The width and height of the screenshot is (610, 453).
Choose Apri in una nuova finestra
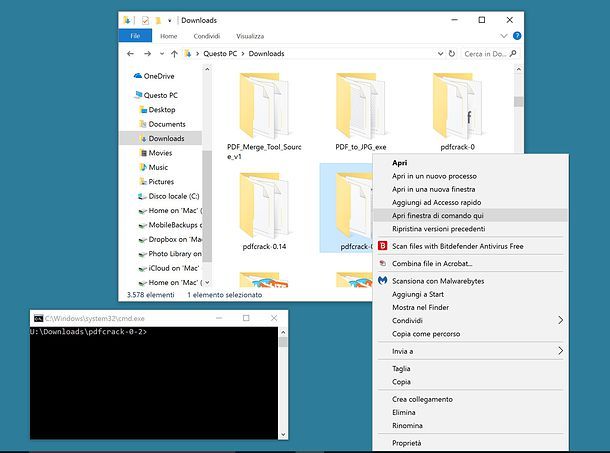coord(433,190)
